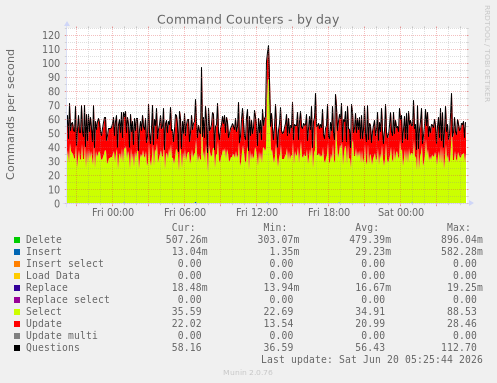The width and height of the screenshot is (497, 383).
Task: Click the Update max value 28.46
Action: point(462,323)
